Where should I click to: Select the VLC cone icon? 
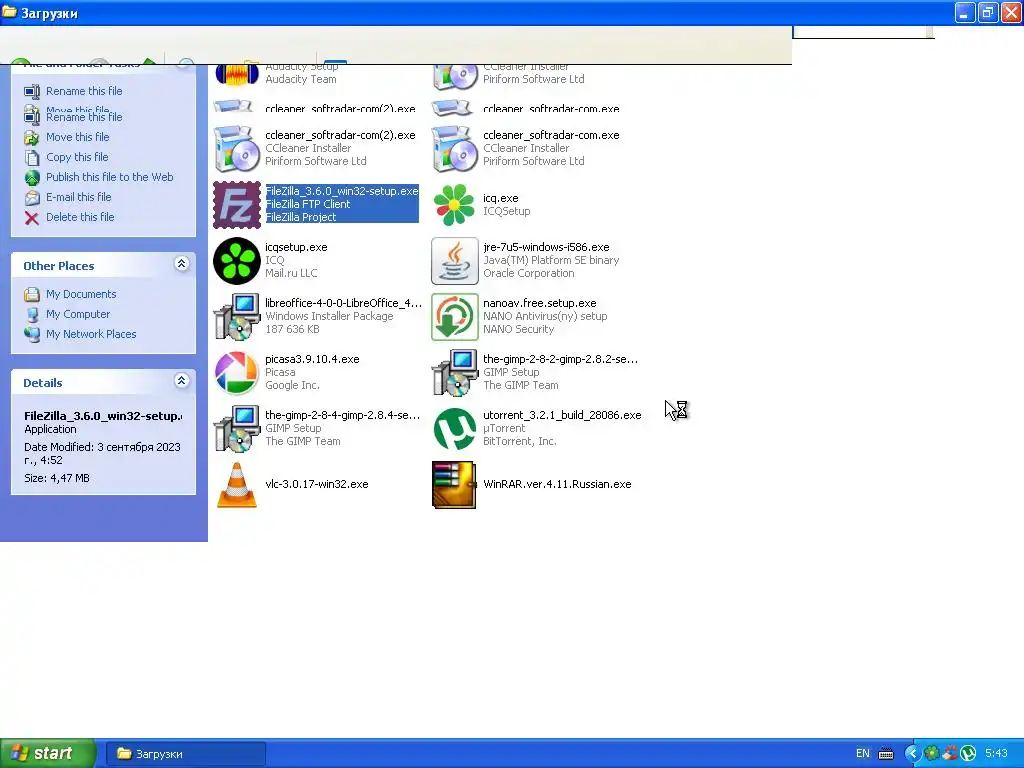pos(237,485)
